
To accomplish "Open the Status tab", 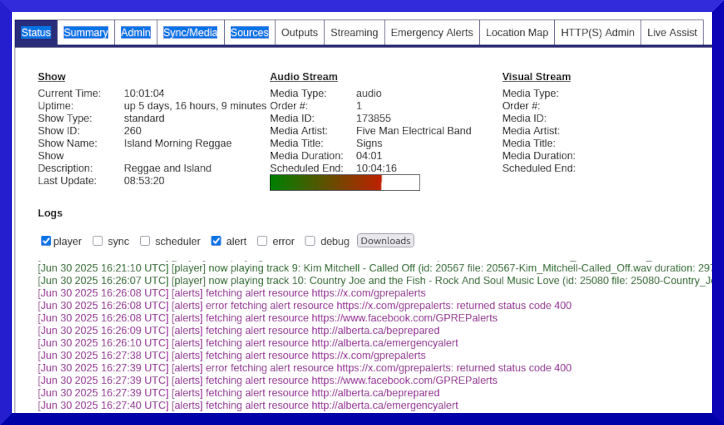I will (36, 33).
